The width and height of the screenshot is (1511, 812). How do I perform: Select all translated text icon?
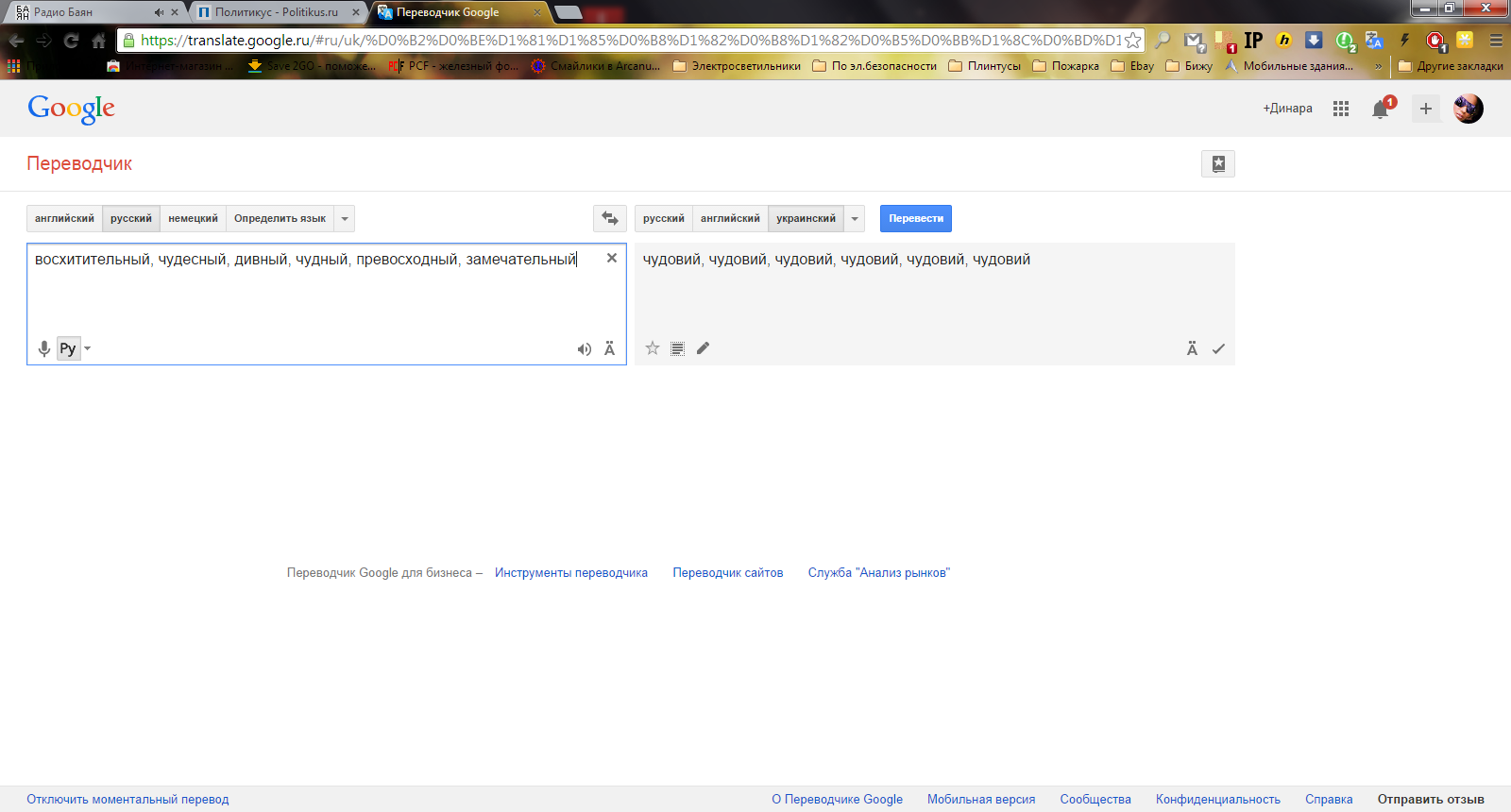[677, 348]
